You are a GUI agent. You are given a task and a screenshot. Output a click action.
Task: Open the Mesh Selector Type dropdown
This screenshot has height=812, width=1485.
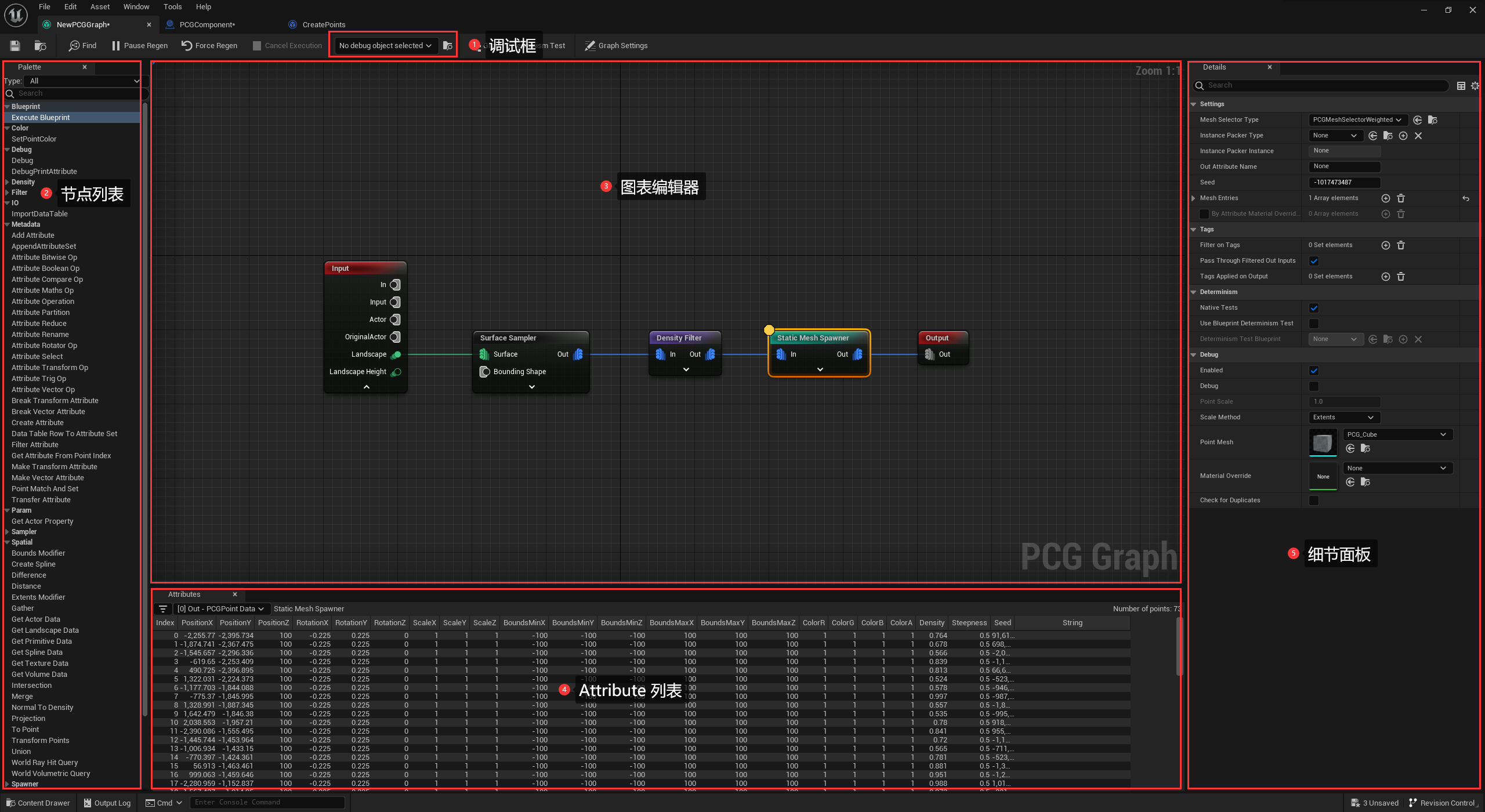pos(1357,119)
